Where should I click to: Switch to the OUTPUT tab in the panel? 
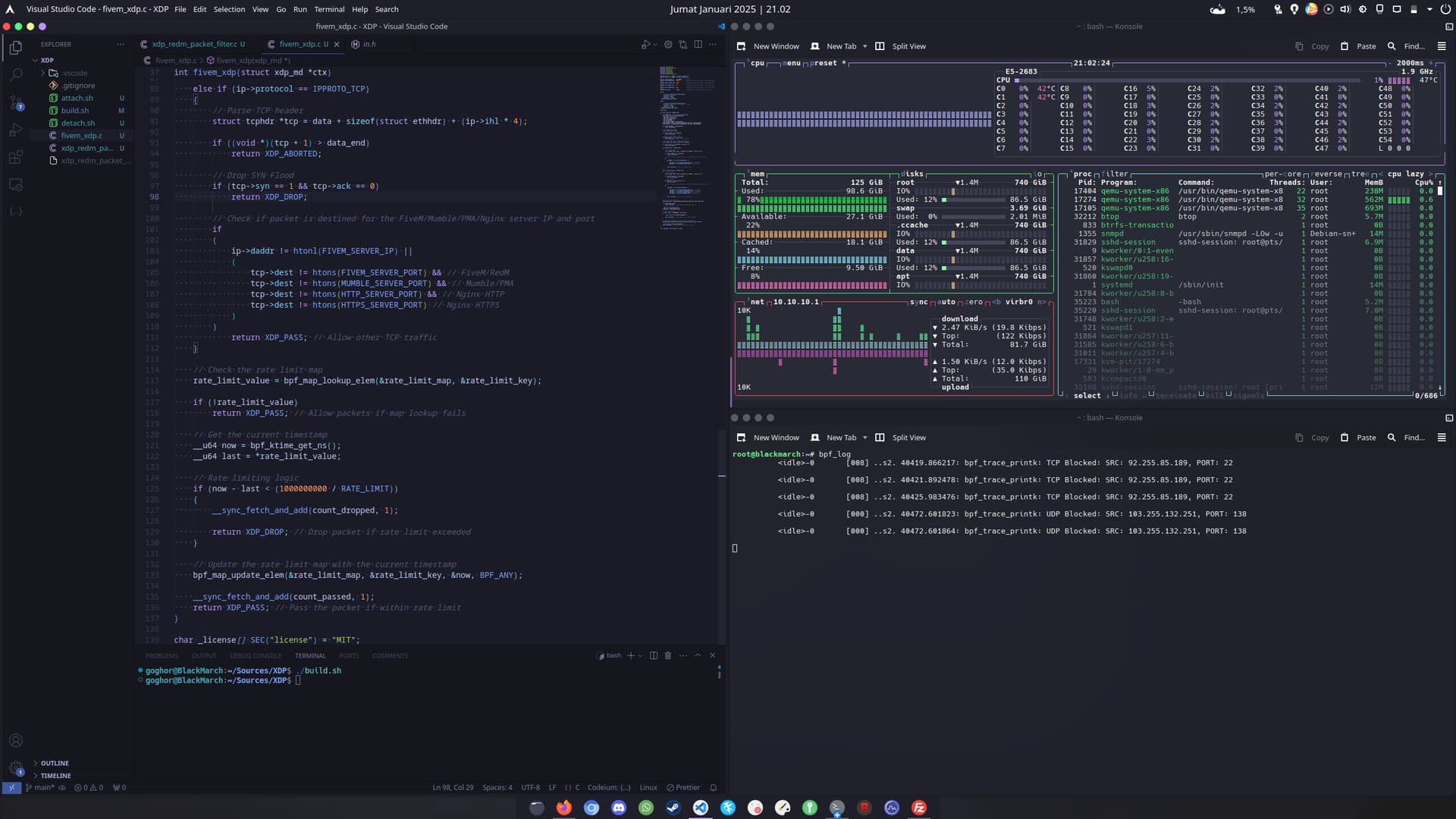coord(203,655)
